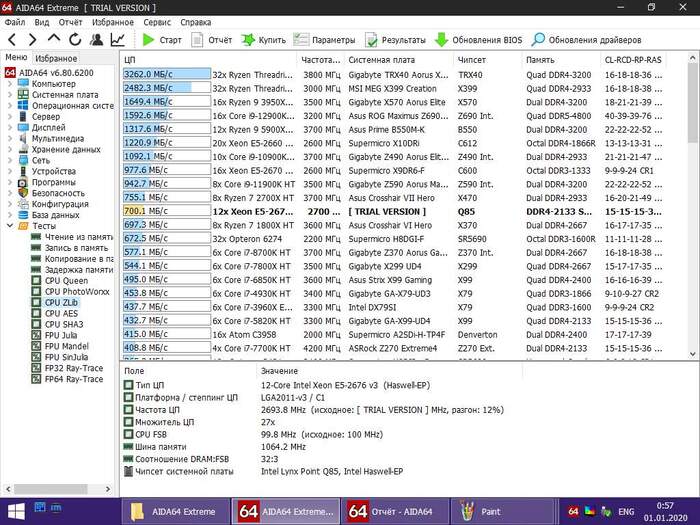
Task: Click the up-level arrow icon in toolbar
Action: (x=53, y=40)
